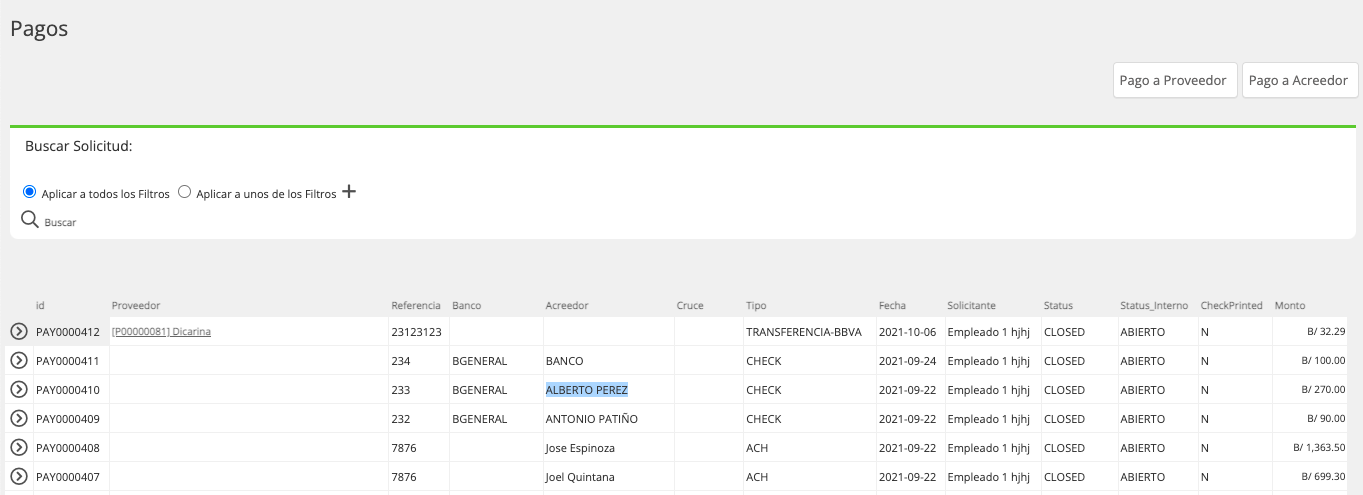This screenshot has width=1363, height=495.
Task: Click CheckPrinted column header
Action: coord(1231,305)
